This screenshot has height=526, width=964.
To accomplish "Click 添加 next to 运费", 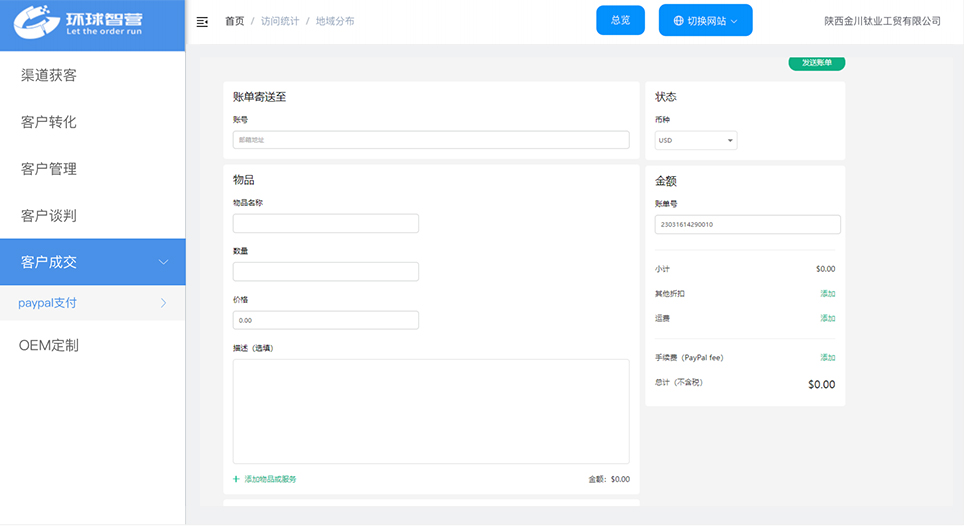I will pyautogui.click(x=827, y=318).
